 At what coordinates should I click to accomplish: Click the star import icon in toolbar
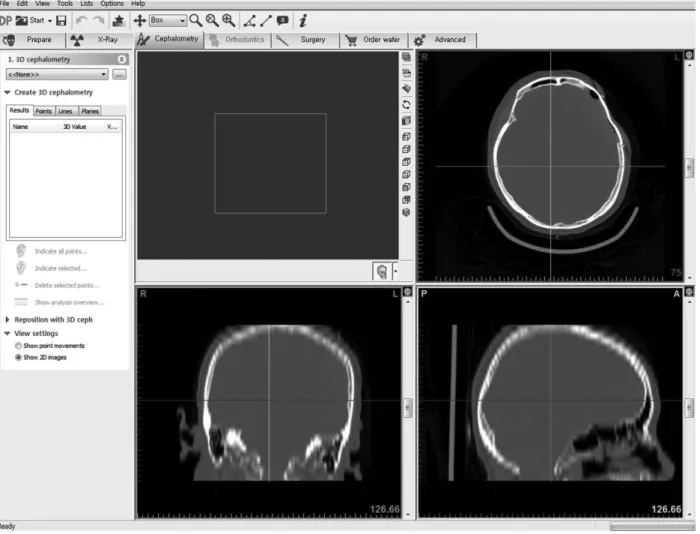(118, 21)
